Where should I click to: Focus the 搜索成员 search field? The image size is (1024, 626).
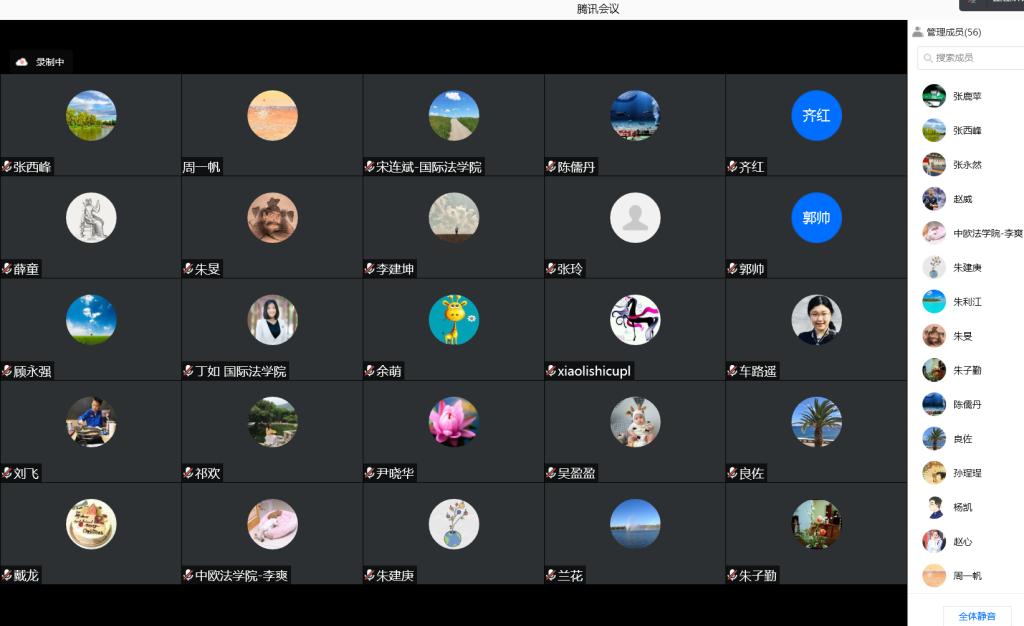[975, 58]
